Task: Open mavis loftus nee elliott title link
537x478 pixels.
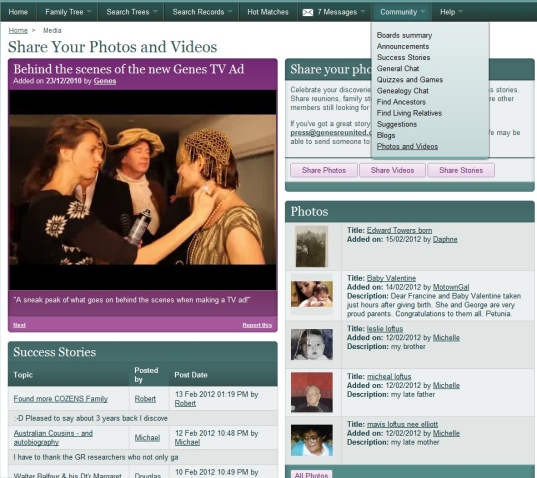Action: pos(402,424)
